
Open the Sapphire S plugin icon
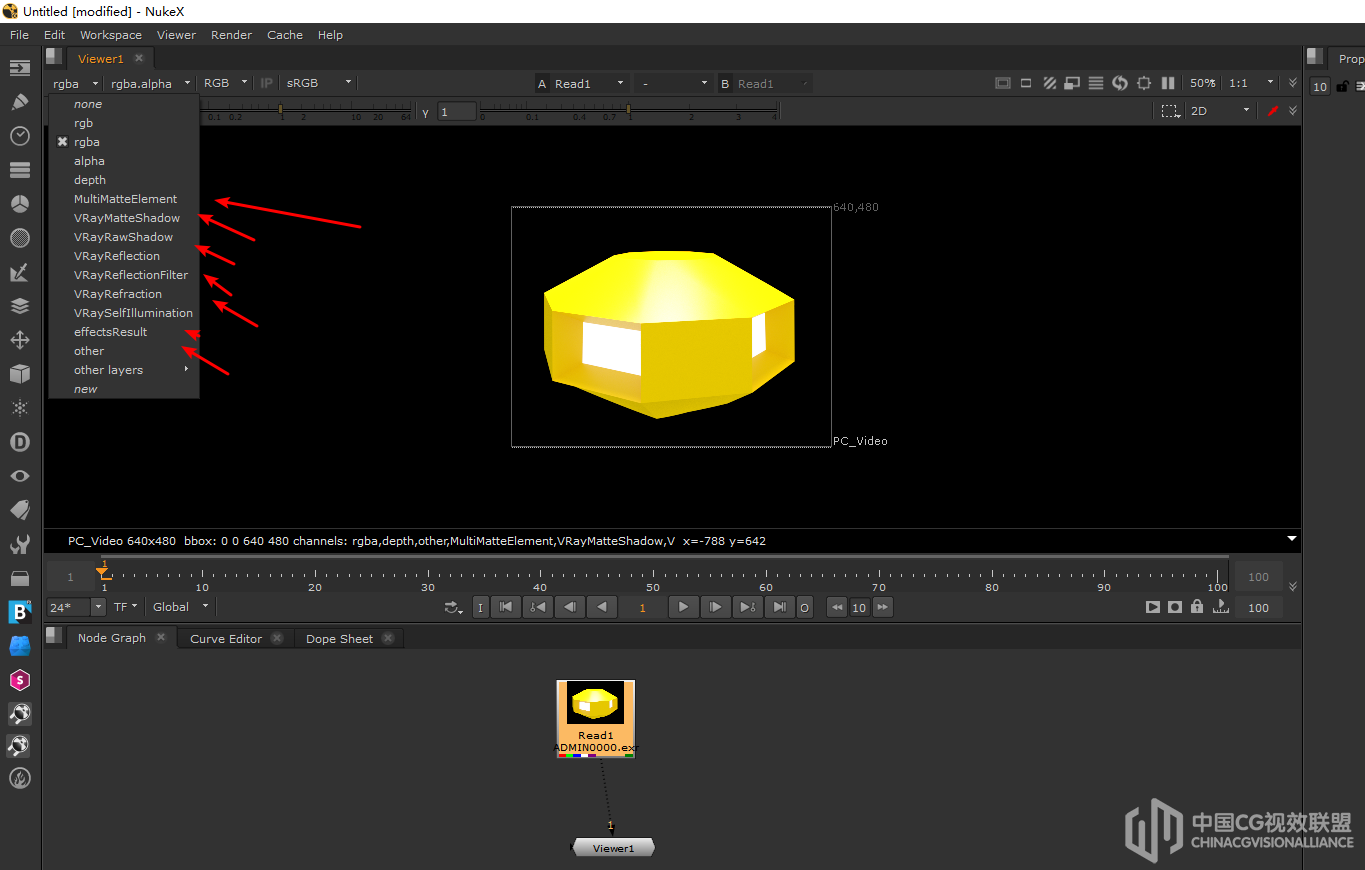coord(20,680)
